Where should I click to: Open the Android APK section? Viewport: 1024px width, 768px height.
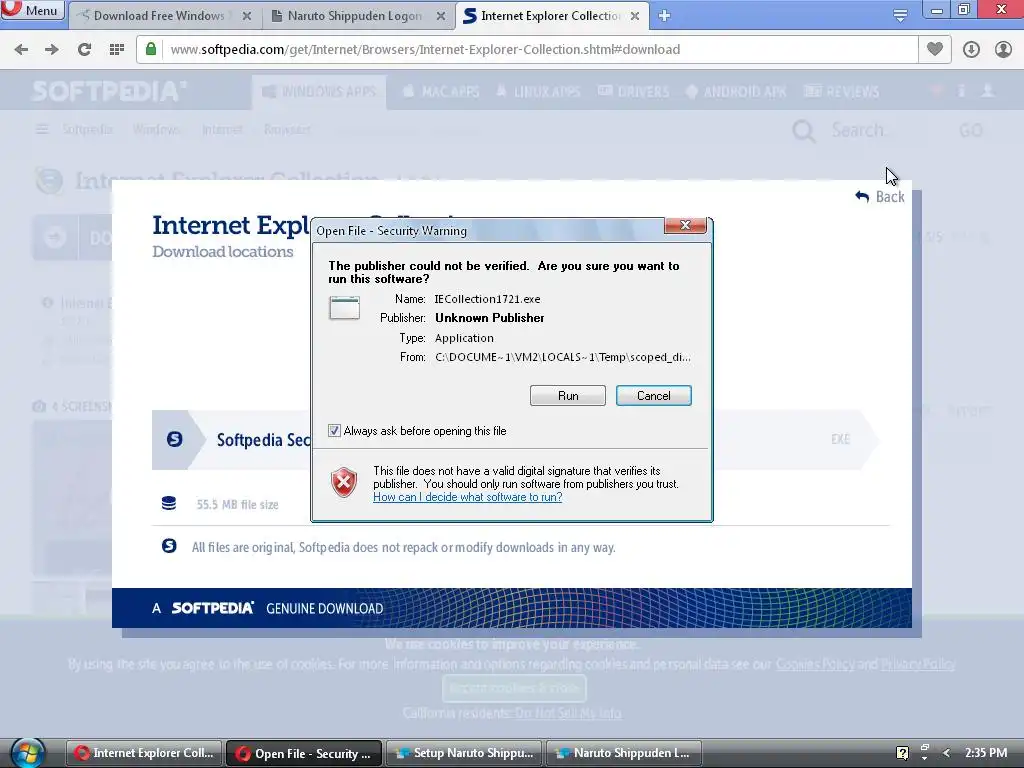tap(736, 92)
